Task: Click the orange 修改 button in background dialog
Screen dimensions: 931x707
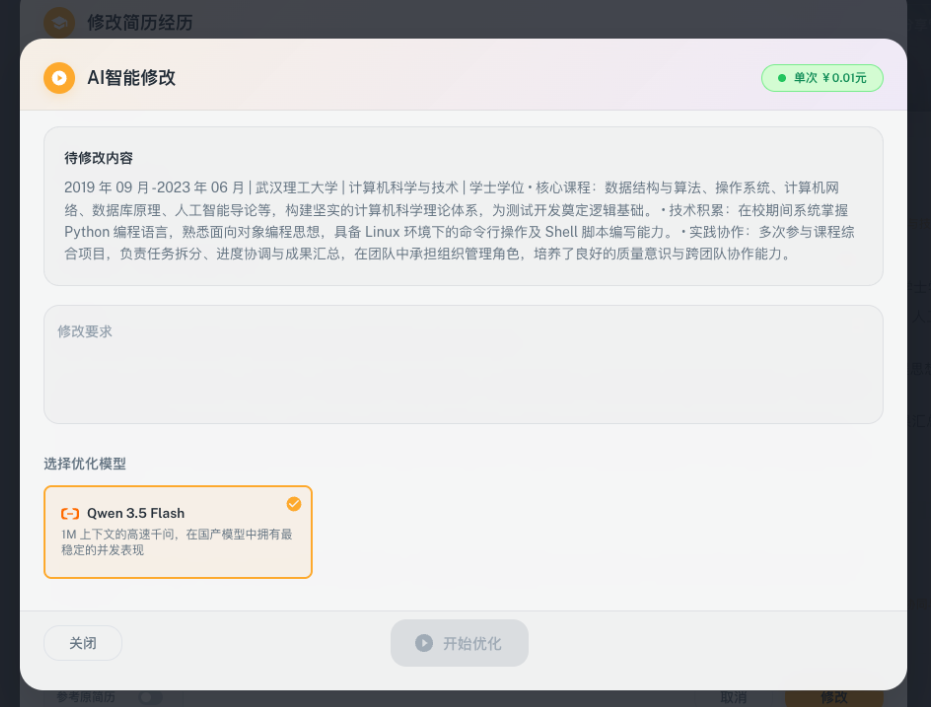Action: 834,698
